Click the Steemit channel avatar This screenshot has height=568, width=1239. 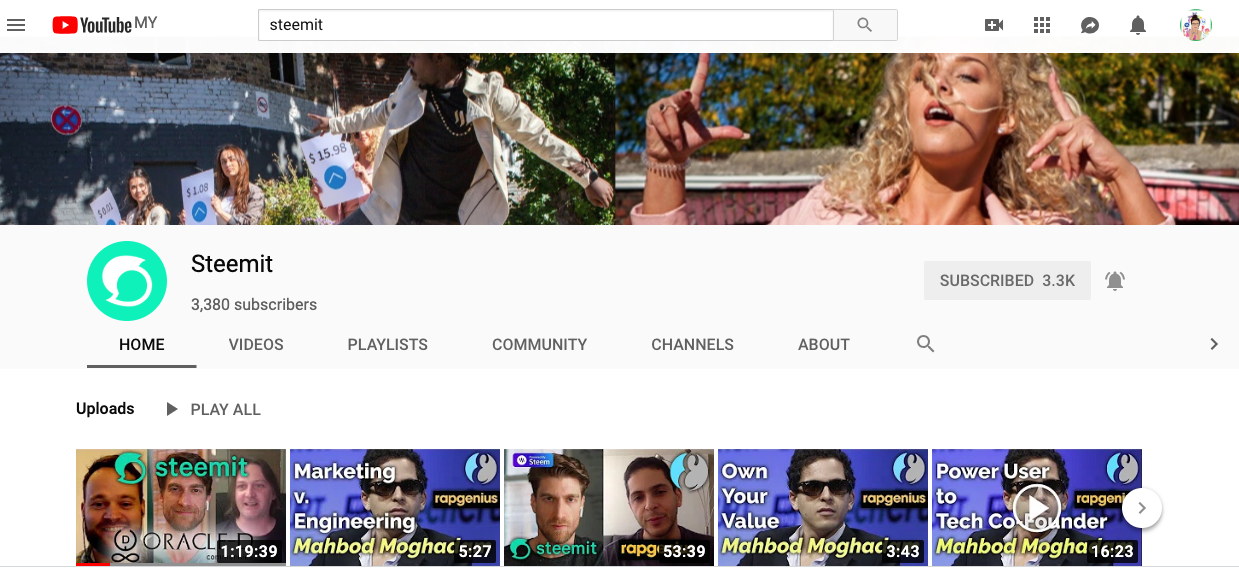127,281
